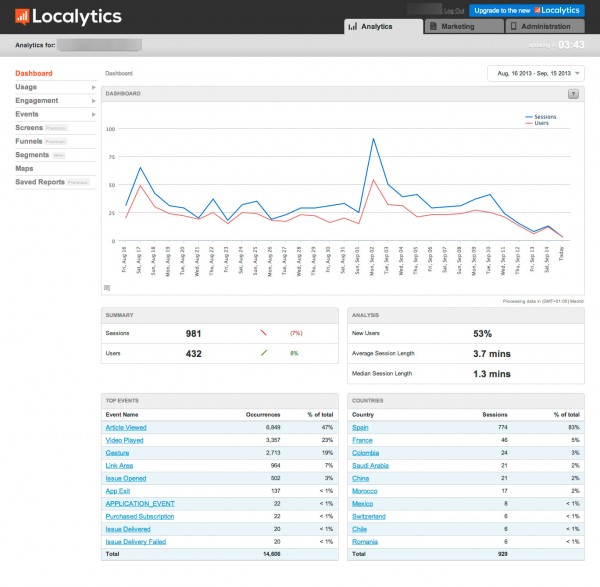
Task: Click the Sessions value 981
Action: 193,333
